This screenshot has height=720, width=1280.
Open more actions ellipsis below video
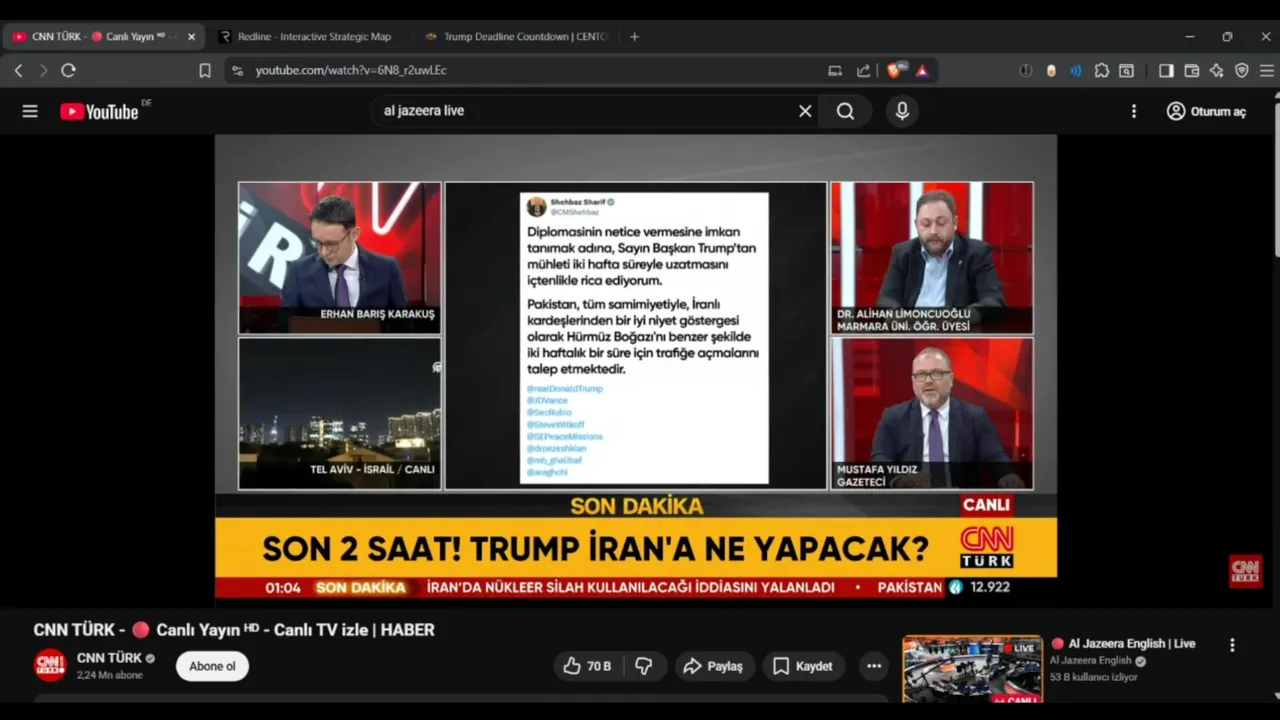tap(874, 666)
